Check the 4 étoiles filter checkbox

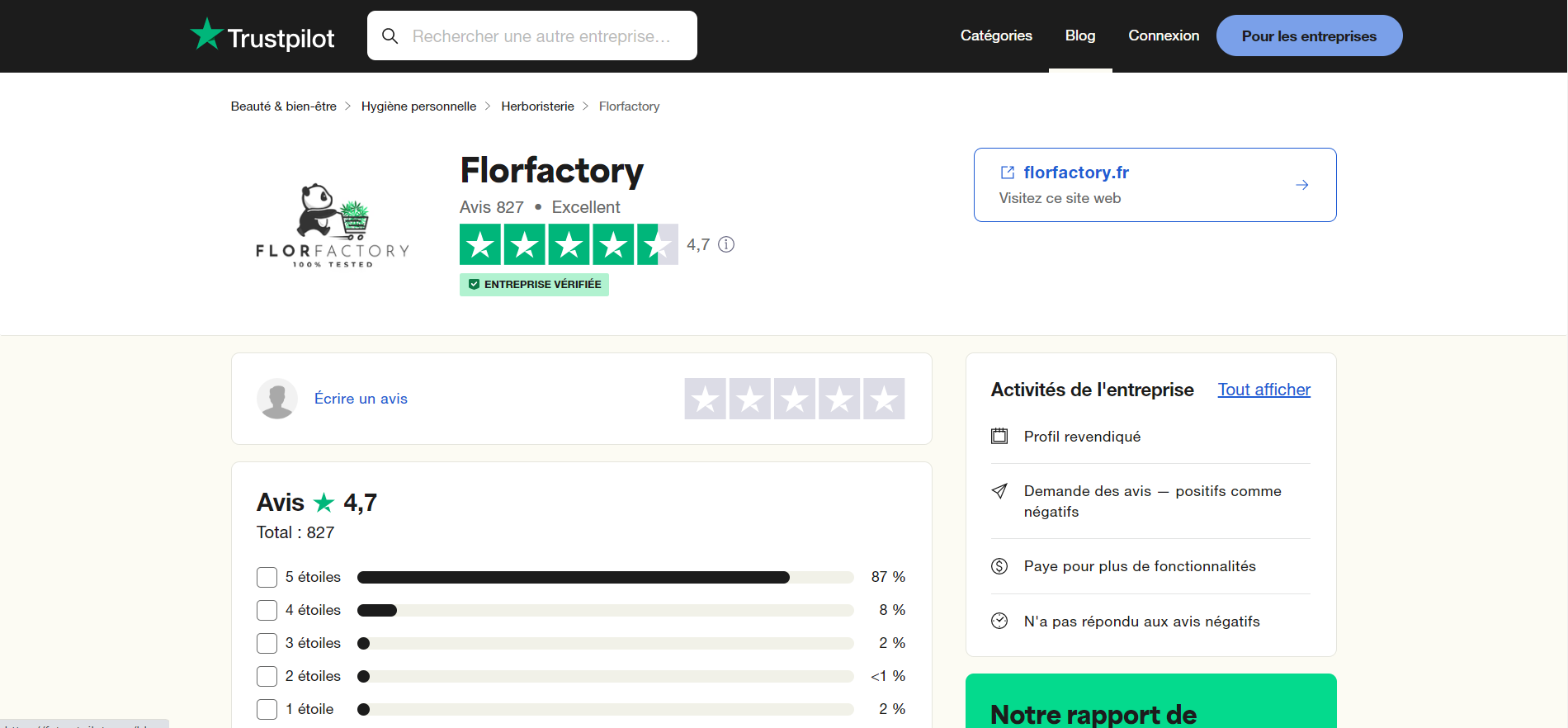click(267, 610)
